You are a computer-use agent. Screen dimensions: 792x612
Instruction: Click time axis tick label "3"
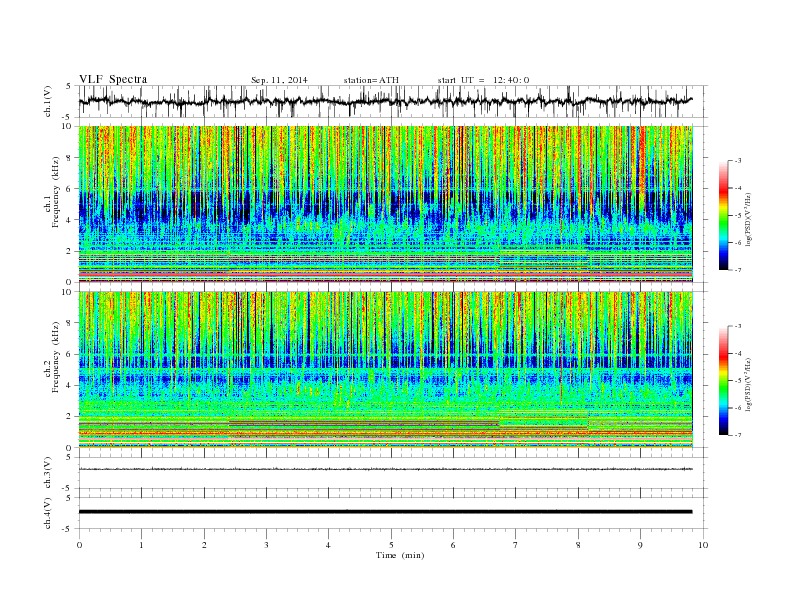(266, 545)
